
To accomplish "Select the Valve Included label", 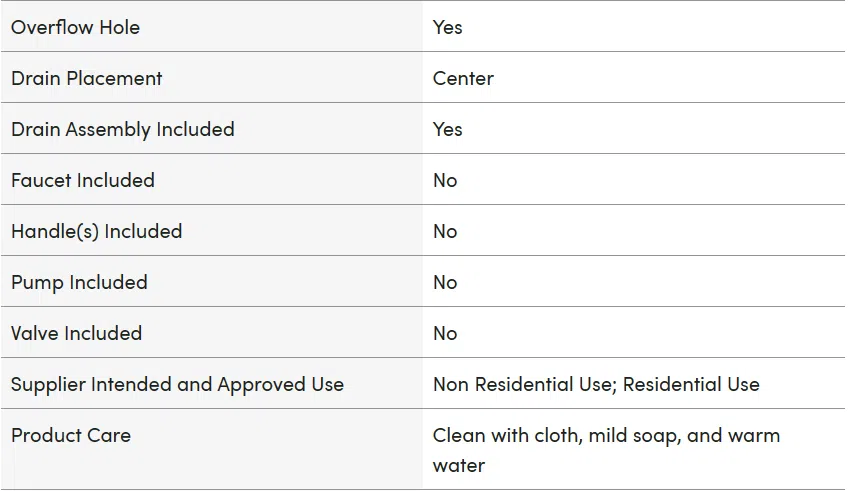I will pyautogui.click(x=76, y=333).
